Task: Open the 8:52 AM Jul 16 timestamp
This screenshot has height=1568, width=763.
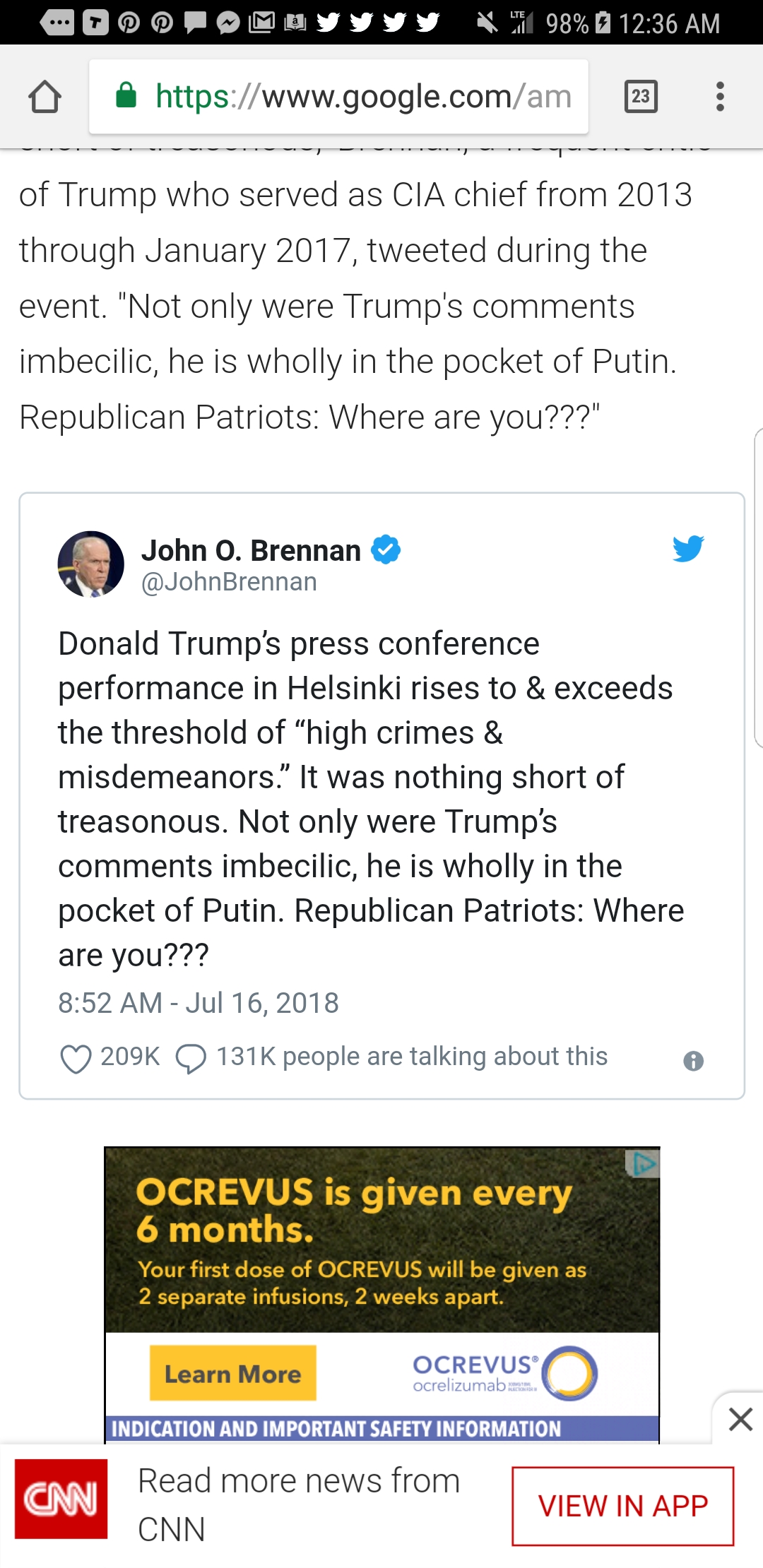Action: coord(199,1003)
